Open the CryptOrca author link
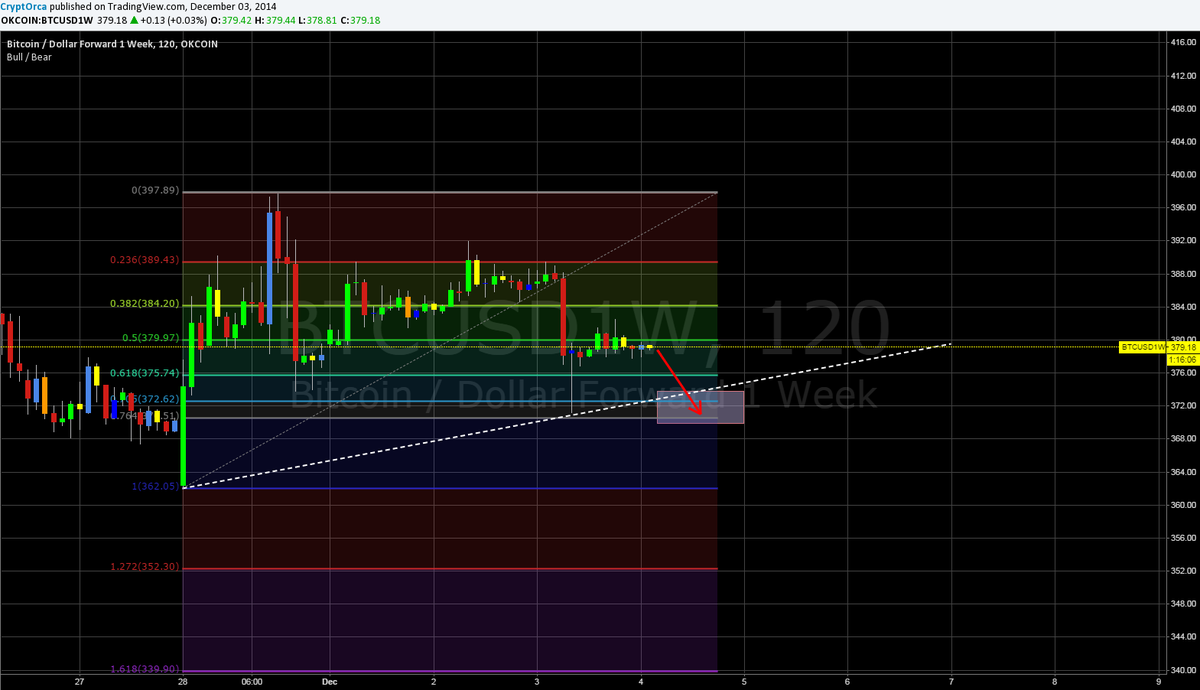 [x=23, y=6]
